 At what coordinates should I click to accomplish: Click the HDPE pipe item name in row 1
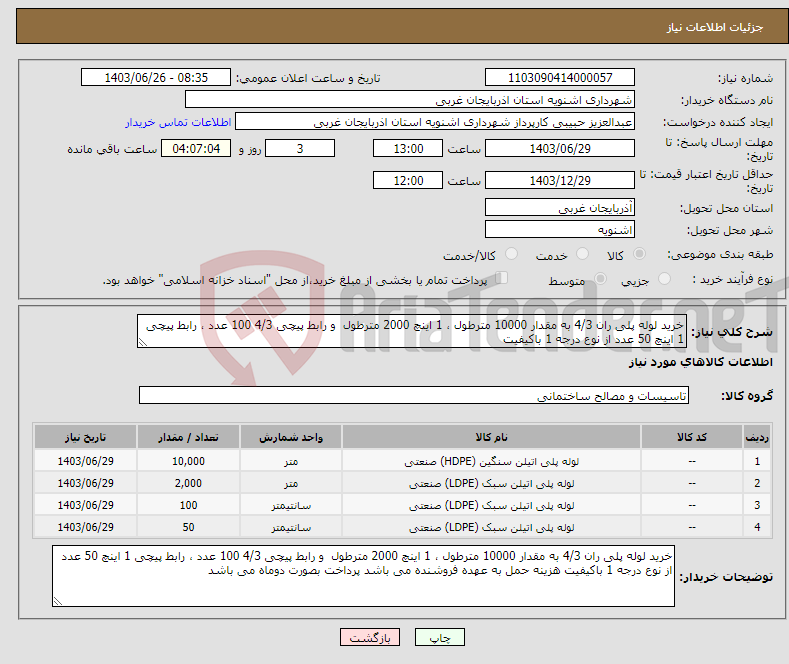(x=491, y=461)
